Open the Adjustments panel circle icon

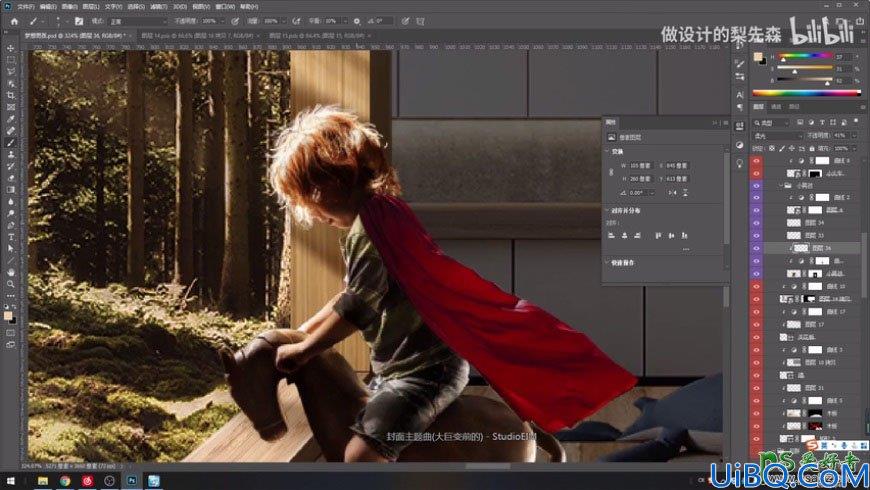click(x=740, y=145)
